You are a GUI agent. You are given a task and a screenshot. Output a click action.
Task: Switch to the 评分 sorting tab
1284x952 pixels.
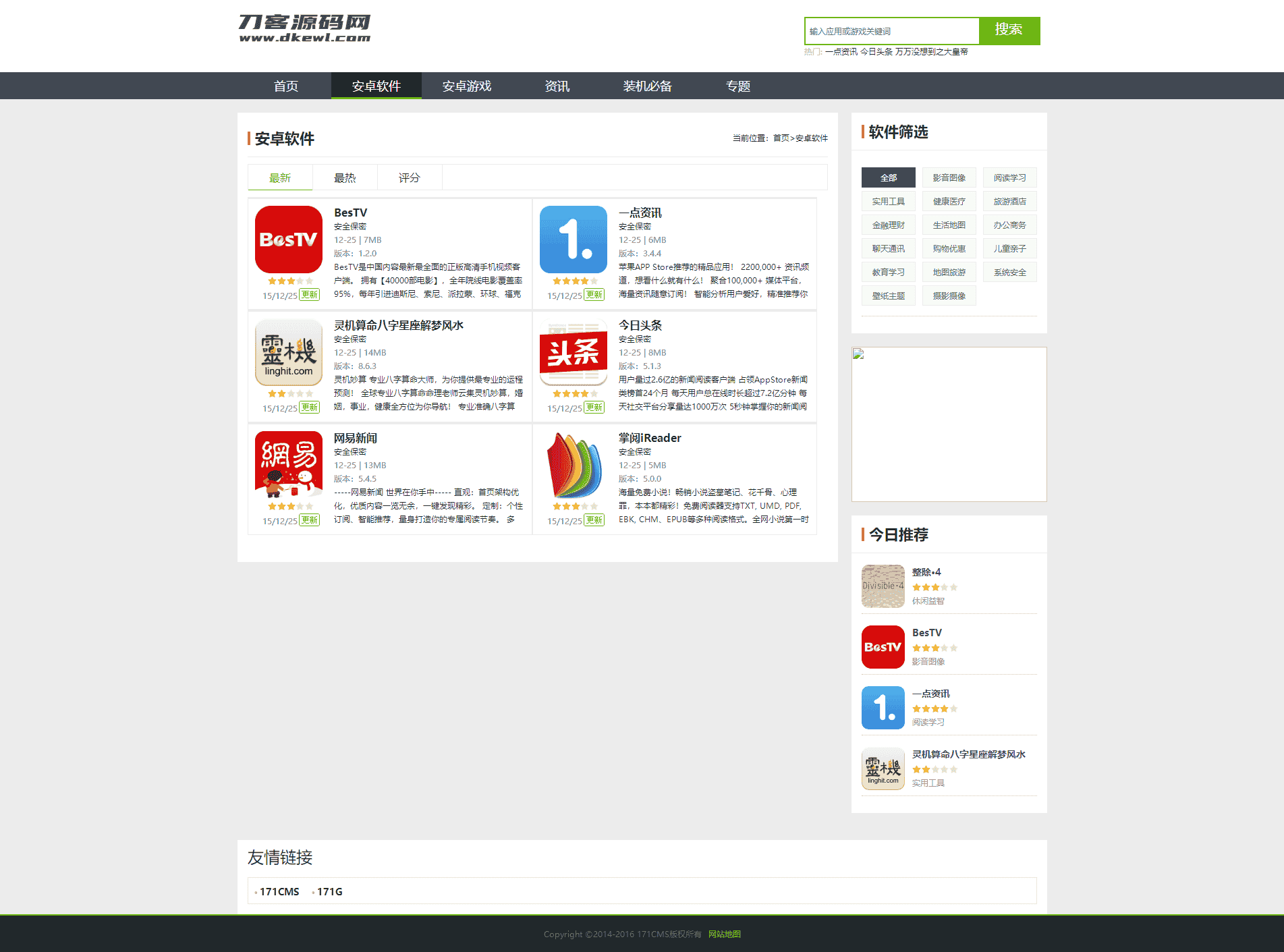410,177
